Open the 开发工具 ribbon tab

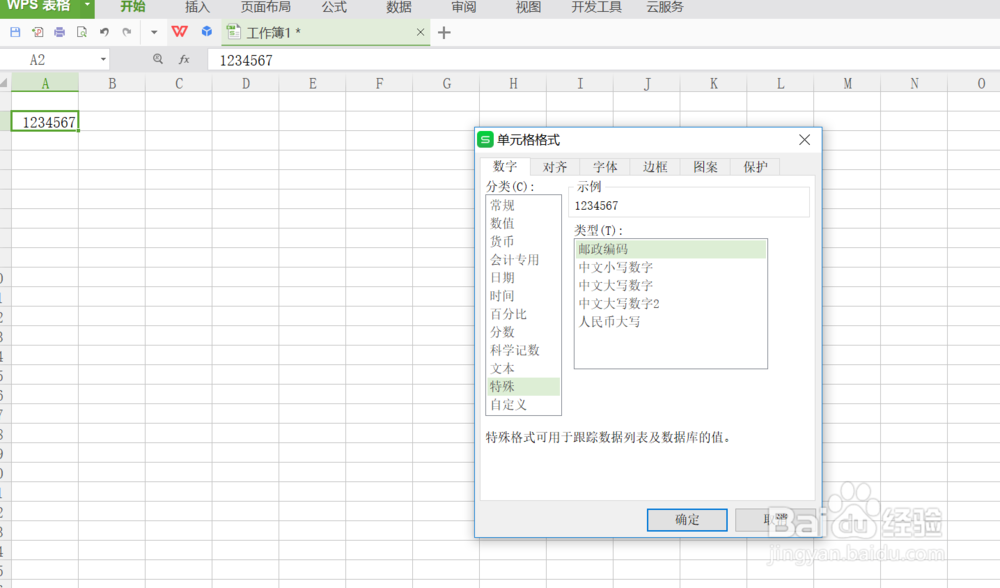(x=596, y=7)
